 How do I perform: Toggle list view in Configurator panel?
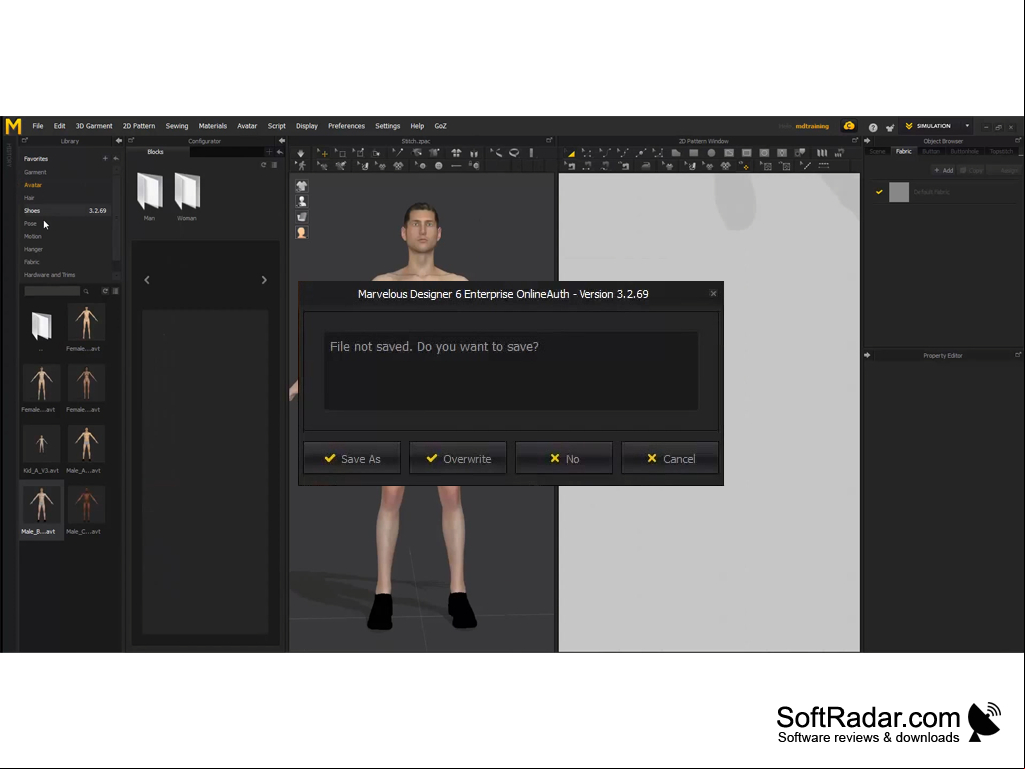pos(274,165)
